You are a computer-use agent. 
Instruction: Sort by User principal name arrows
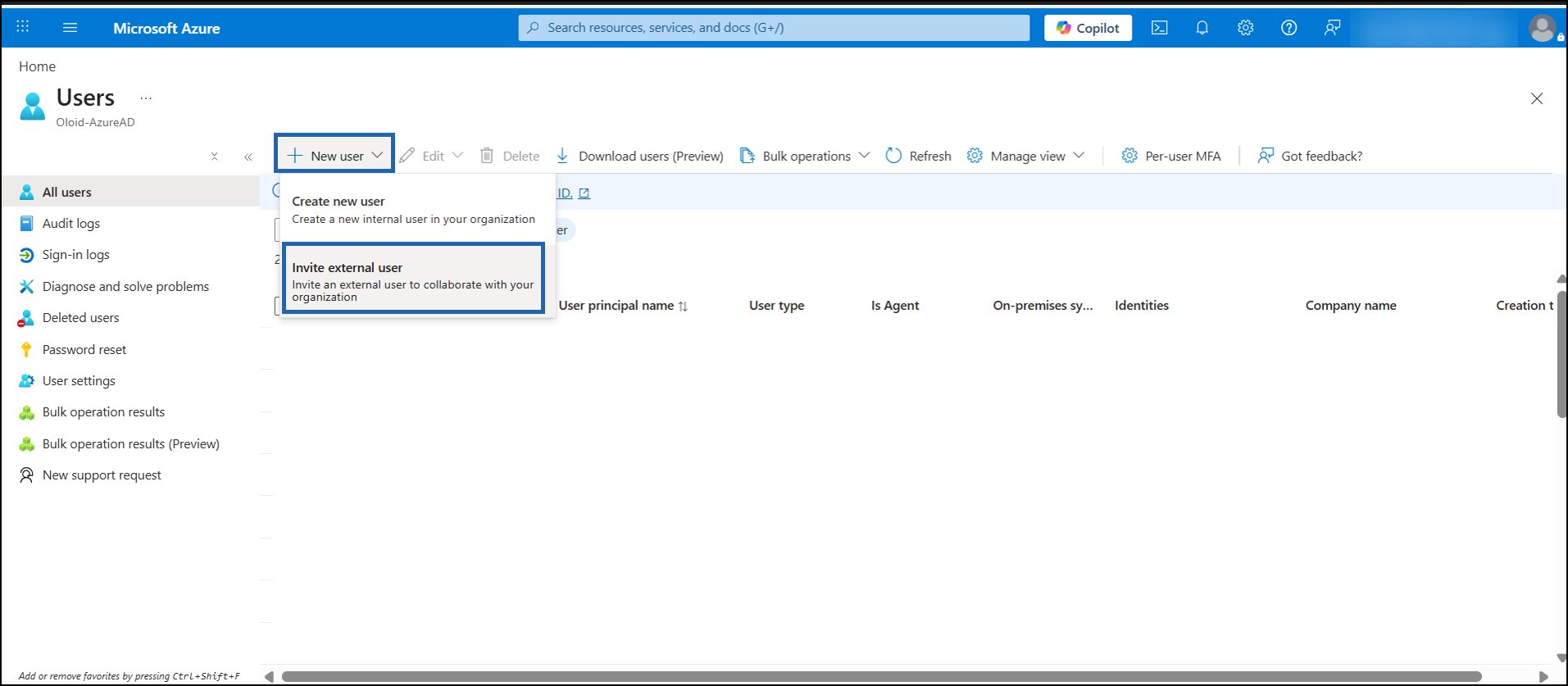(683, 306)
